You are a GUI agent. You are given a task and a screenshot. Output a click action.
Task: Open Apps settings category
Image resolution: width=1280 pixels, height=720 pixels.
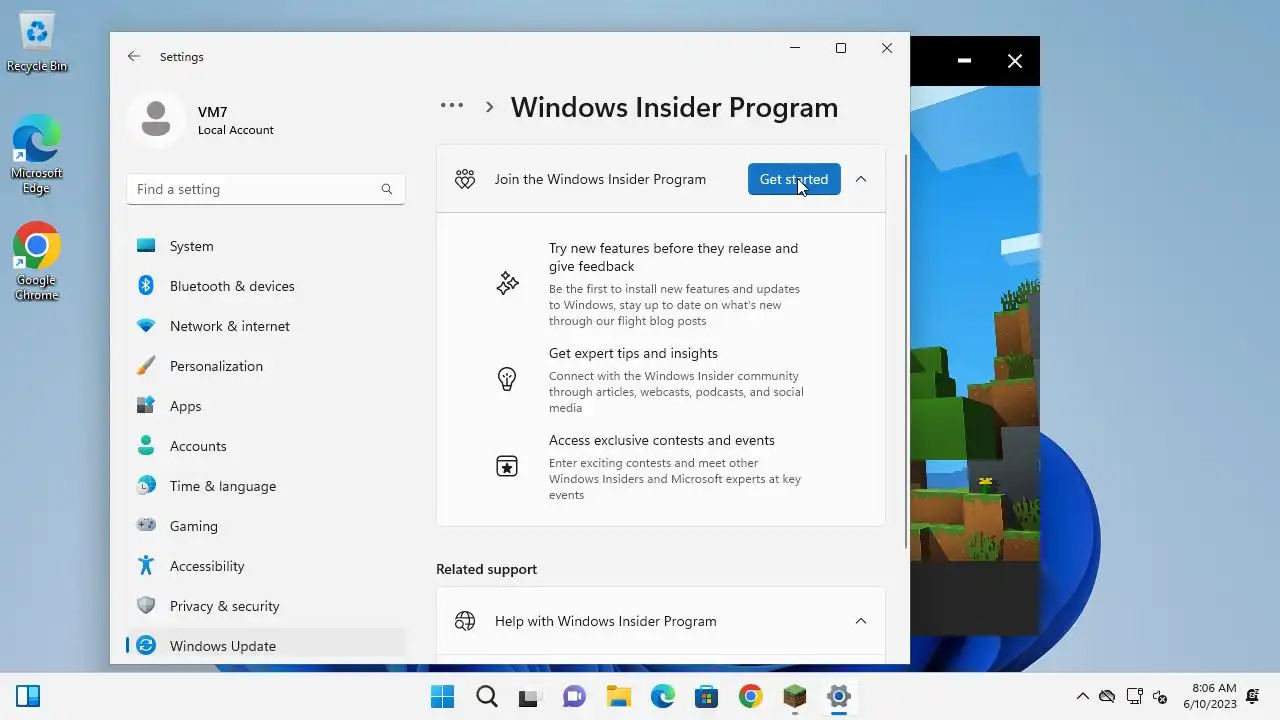click(266, 406)
